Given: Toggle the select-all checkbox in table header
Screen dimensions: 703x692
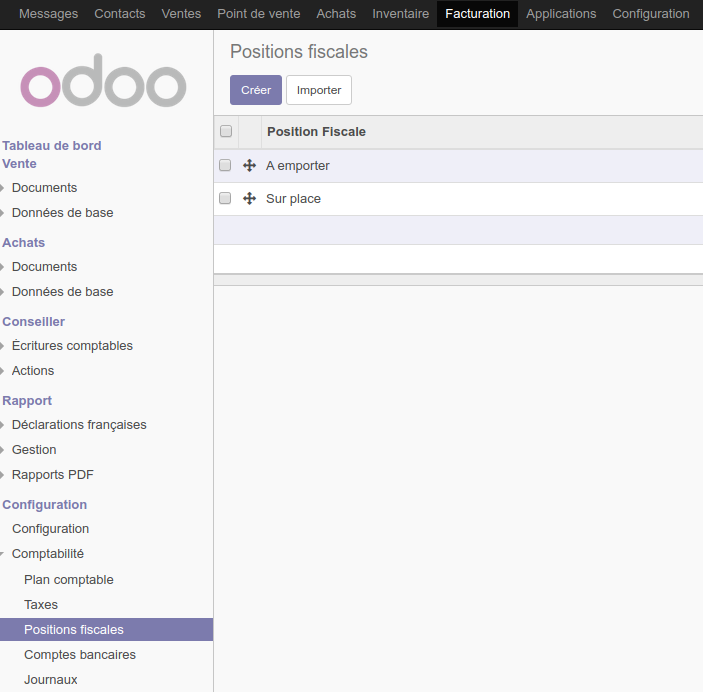Looking at the screenshot, I should point(226,132).
